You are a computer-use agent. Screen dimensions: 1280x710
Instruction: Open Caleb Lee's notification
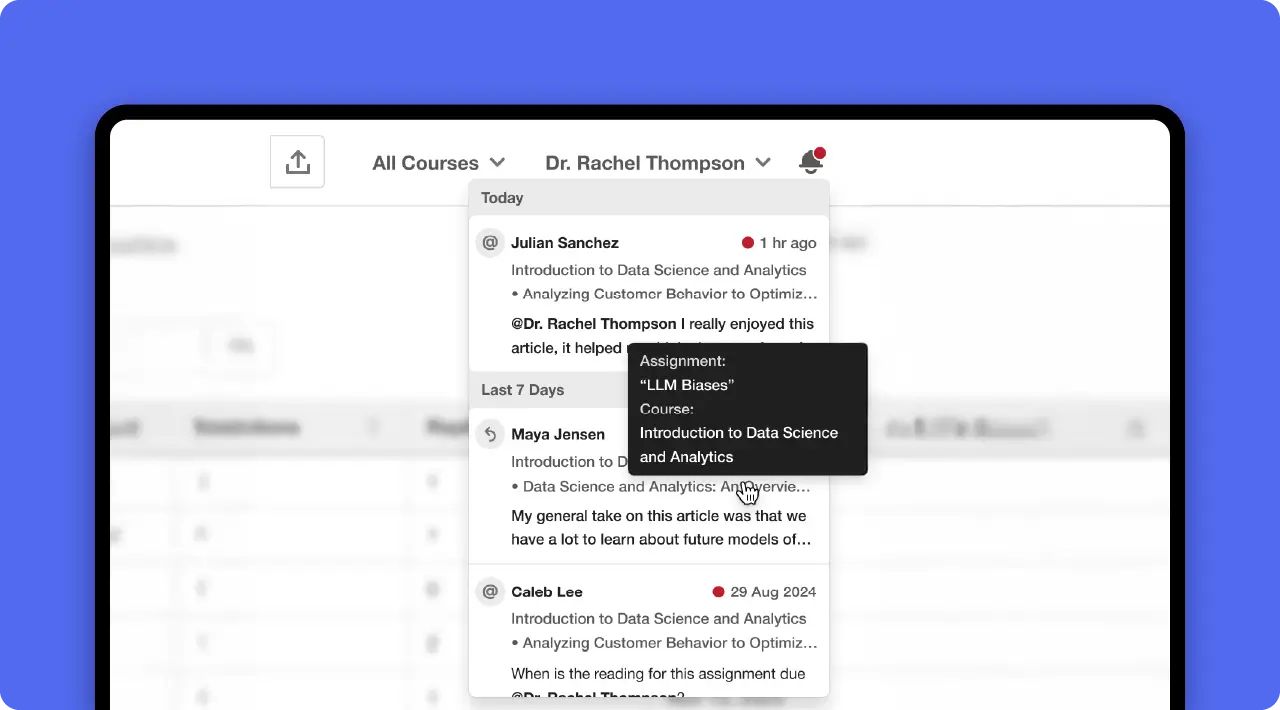(649, 631)
